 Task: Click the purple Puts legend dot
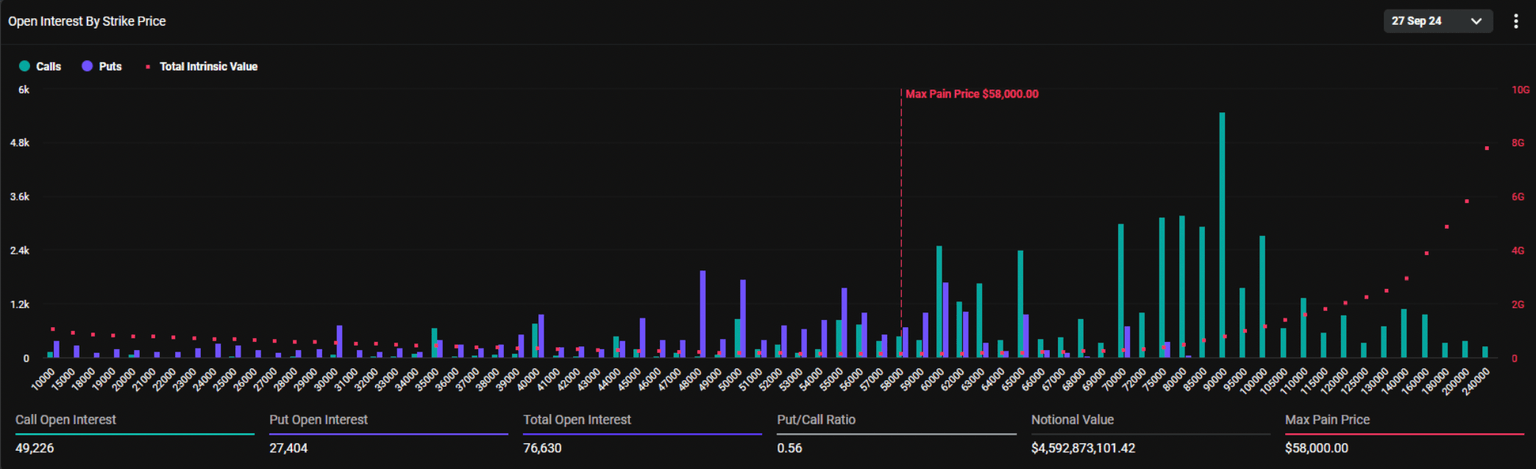tap(88, 66)
